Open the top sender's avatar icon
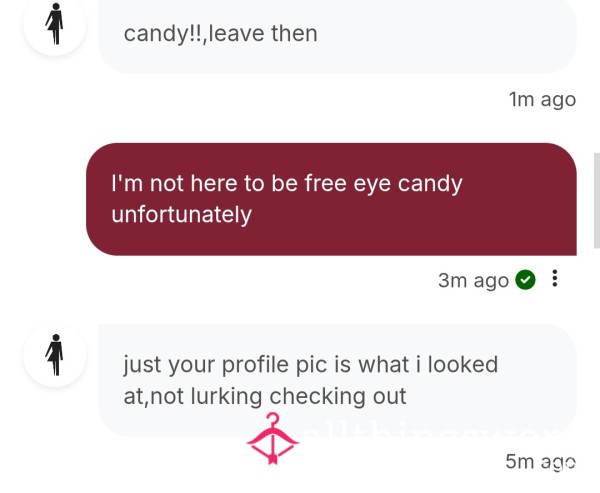 (x=54, y=24)
